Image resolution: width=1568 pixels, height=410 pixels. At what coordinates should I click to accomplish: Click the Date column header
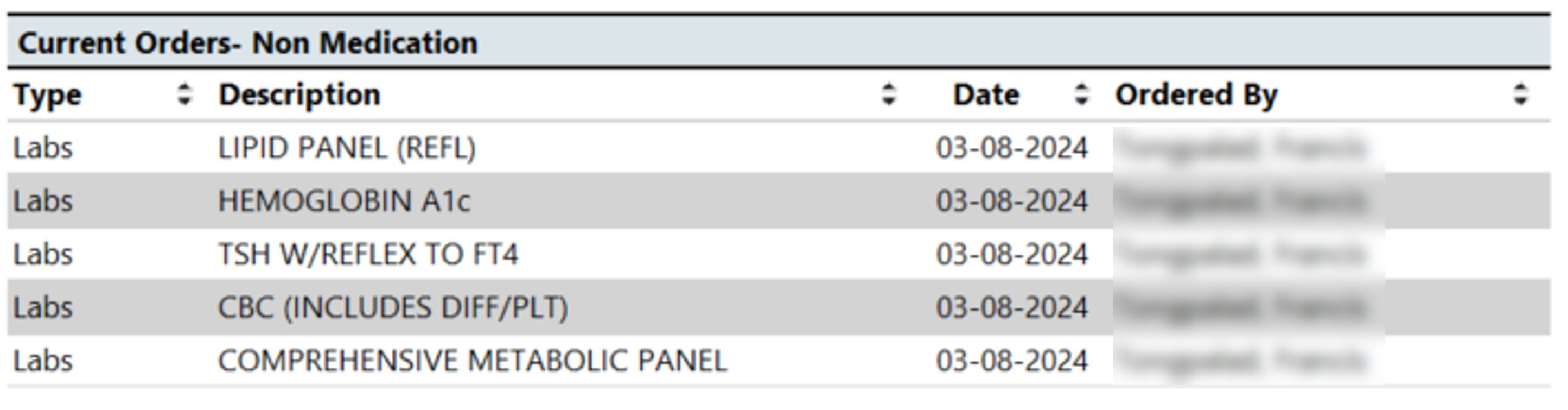[986, 95]
